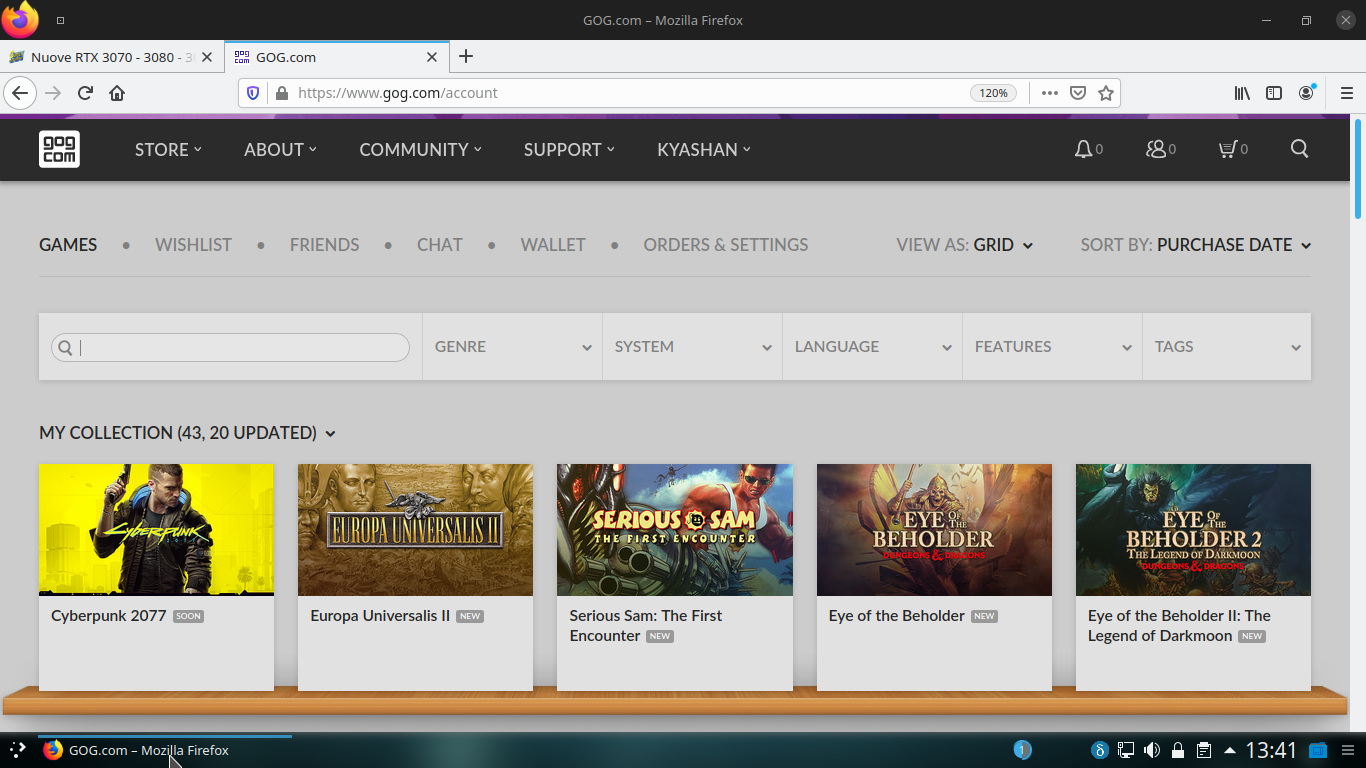Viewport: 1366px width, 768px height.
Task: Close the GOG.com tab
Action: (432, 57)
